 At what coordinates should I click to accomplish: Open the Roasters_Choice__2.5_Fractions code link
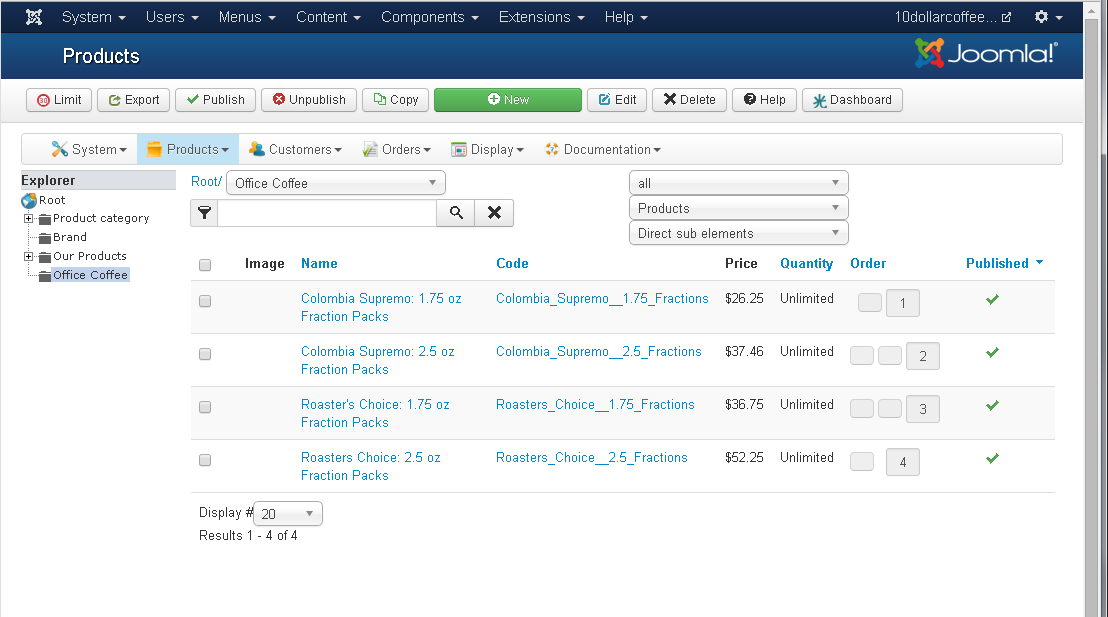point(591,458)
